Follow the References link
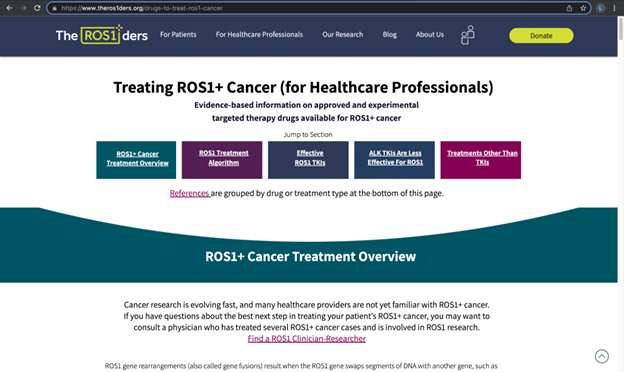 pyautogui.click(x=189, y=193)
